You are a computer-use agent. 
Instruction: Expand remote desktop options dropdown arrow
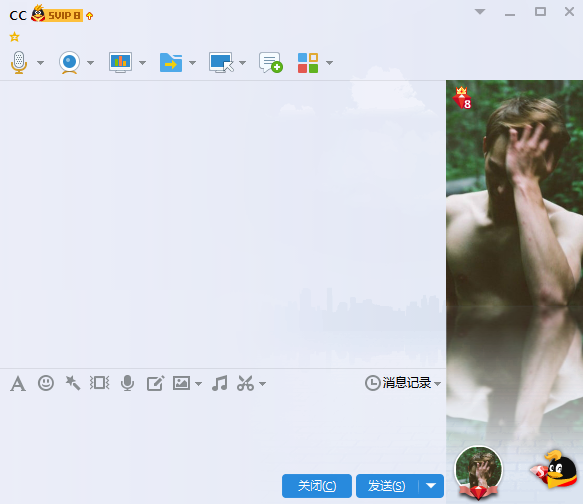[242, 63]
